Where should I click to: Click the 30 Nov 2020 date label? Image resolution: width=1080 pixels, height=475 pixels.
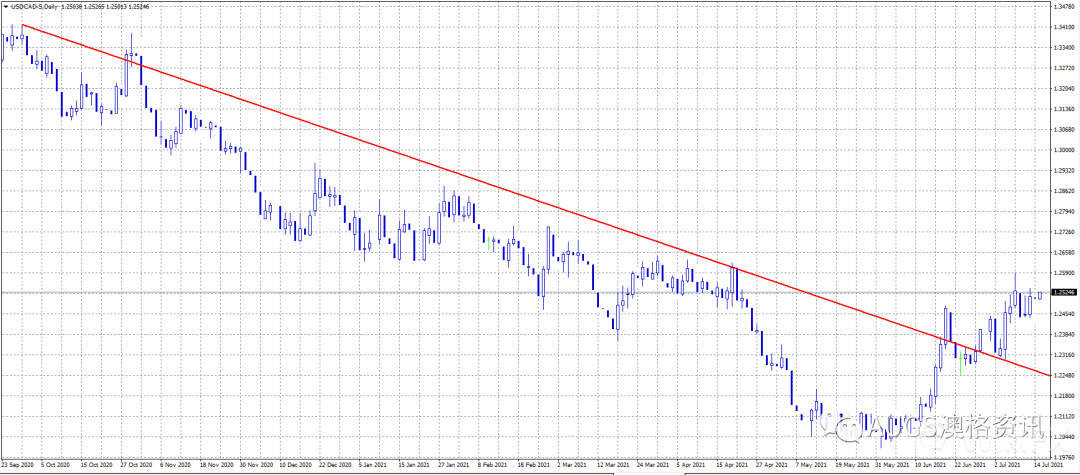[x=255, y=466]
